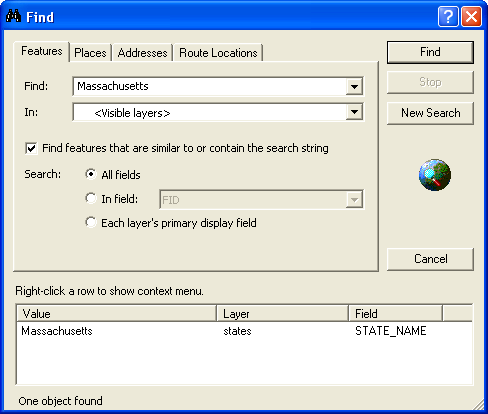
Task: Switch to the Addresses tab
Action: click(142, 53)
